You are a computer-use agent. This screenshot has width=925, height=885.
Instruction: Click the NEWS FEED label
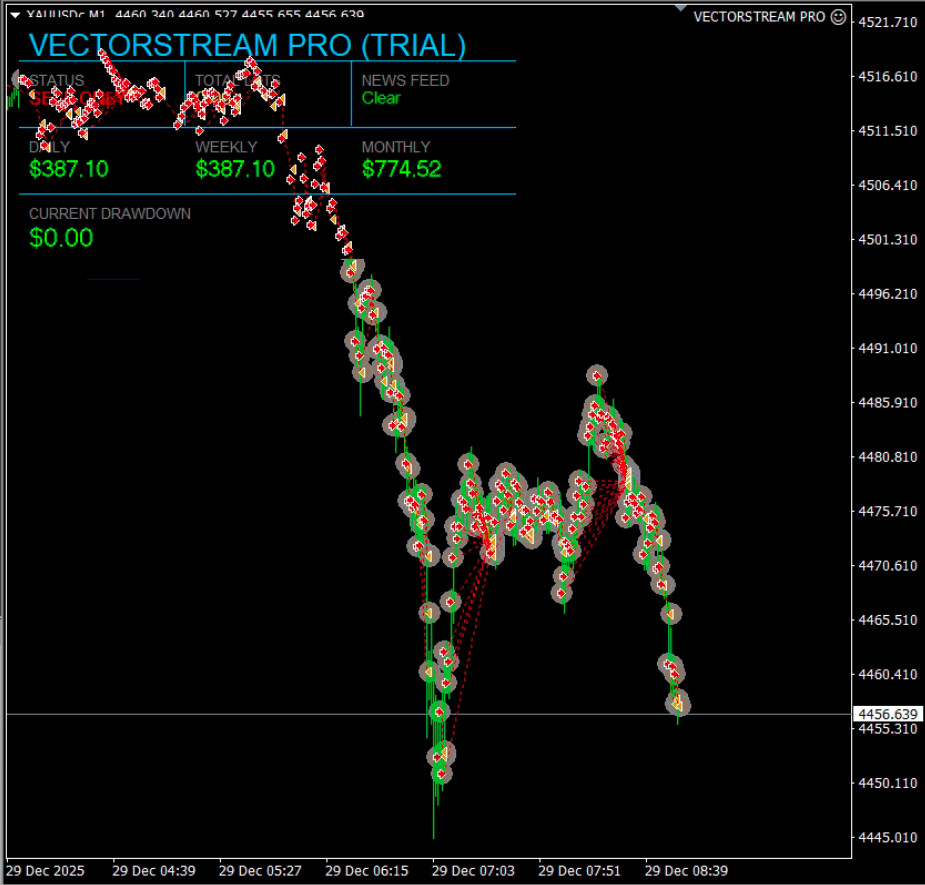(x=405, y=80)
